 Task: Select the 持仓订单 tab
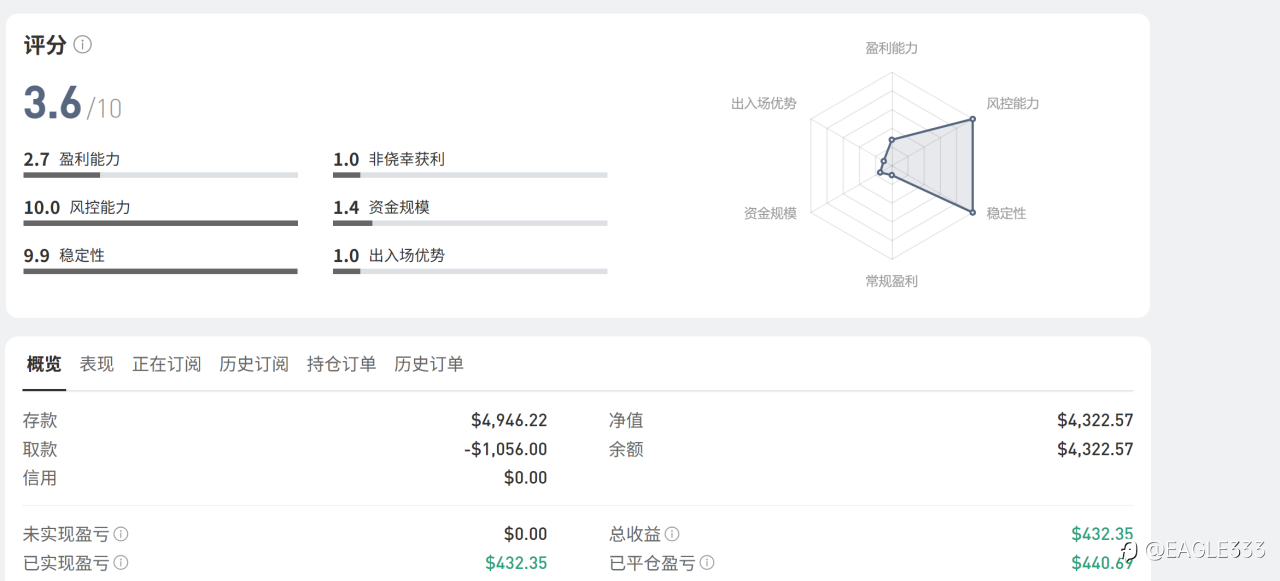(x=341, y=364)
